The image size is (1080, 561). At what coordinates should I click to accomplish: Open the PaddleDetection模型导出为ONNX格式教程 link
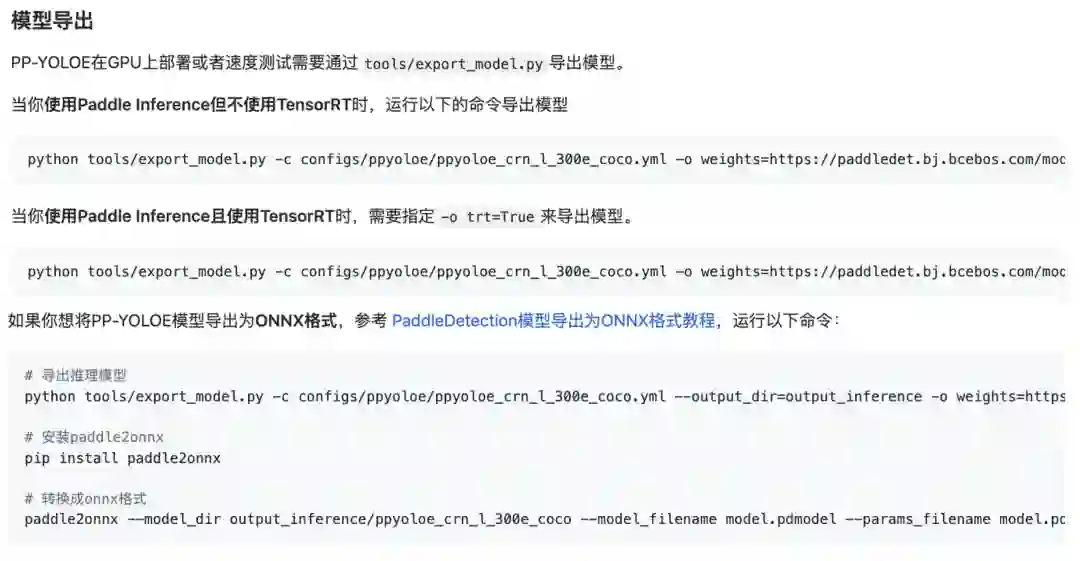[x=553, y=320]
